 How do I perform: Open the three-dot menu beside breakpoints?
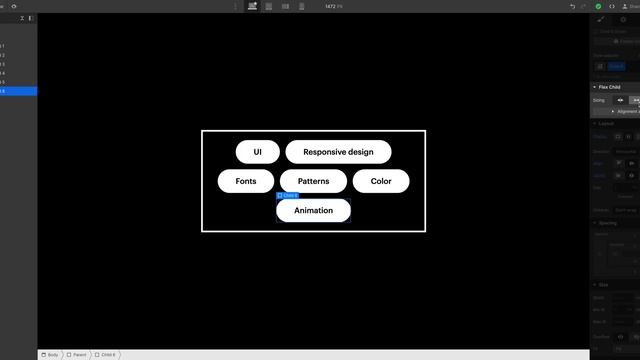click(236, 7)
